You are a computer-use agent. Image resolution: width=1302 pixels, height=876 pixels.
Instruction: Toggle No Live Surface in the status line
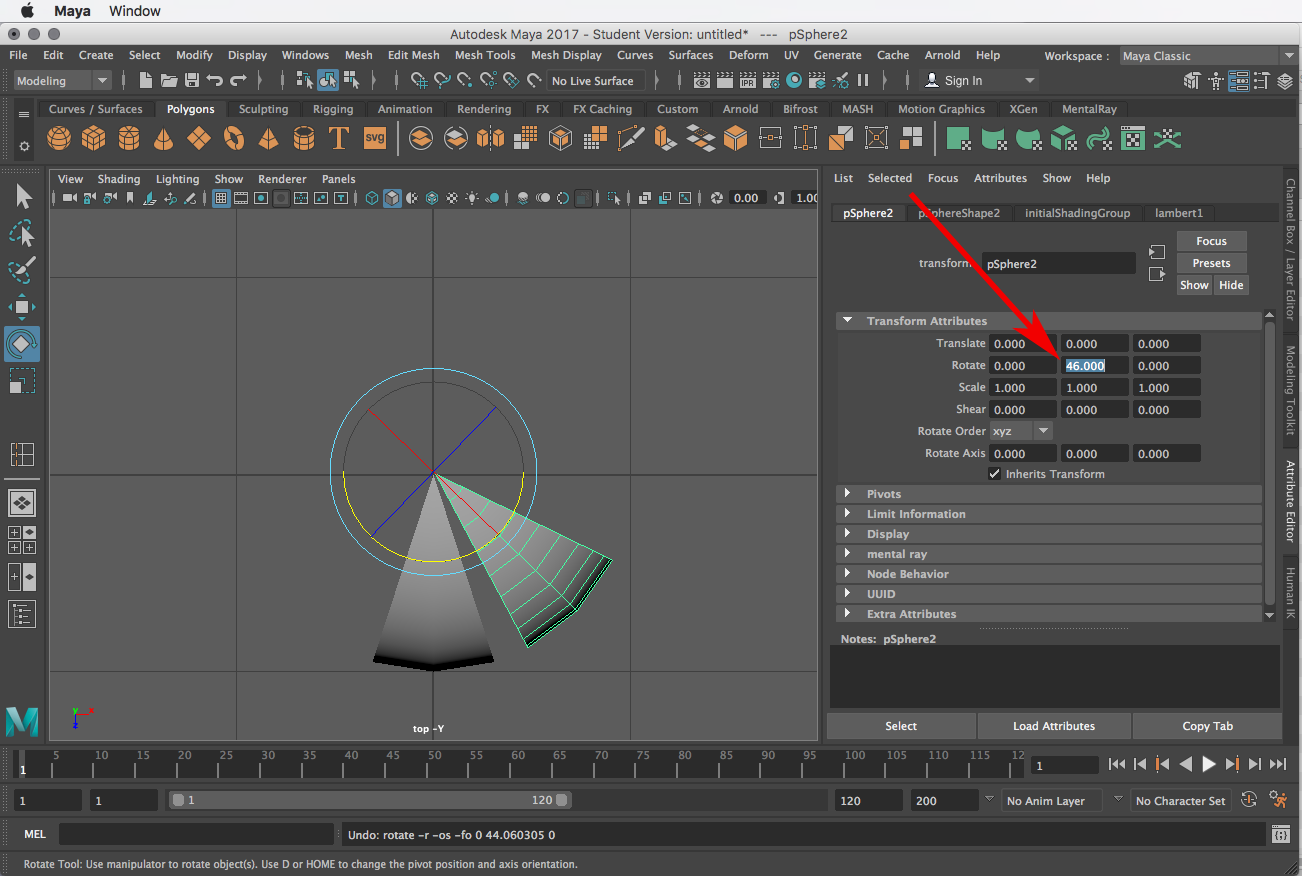(594, 81)
